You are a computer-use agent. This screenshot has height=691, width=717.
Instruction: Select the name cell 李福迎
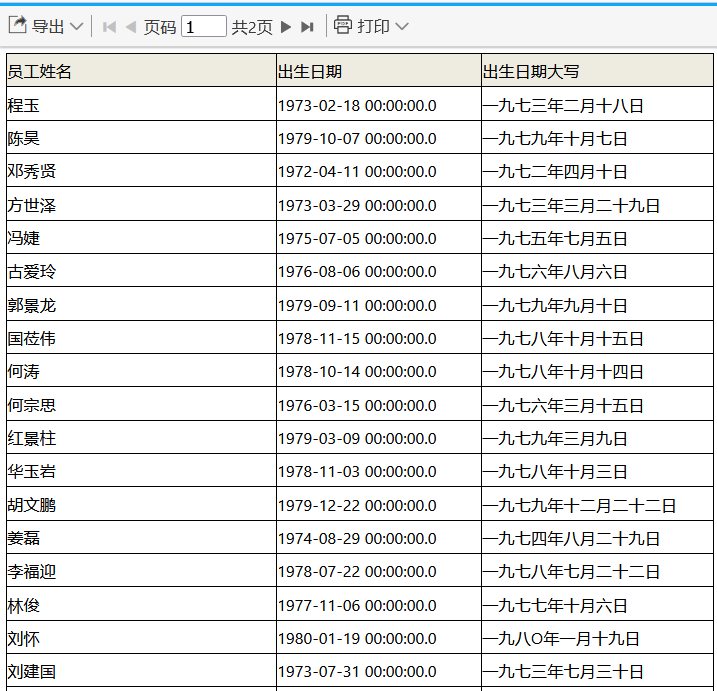(x=141, y=570)
